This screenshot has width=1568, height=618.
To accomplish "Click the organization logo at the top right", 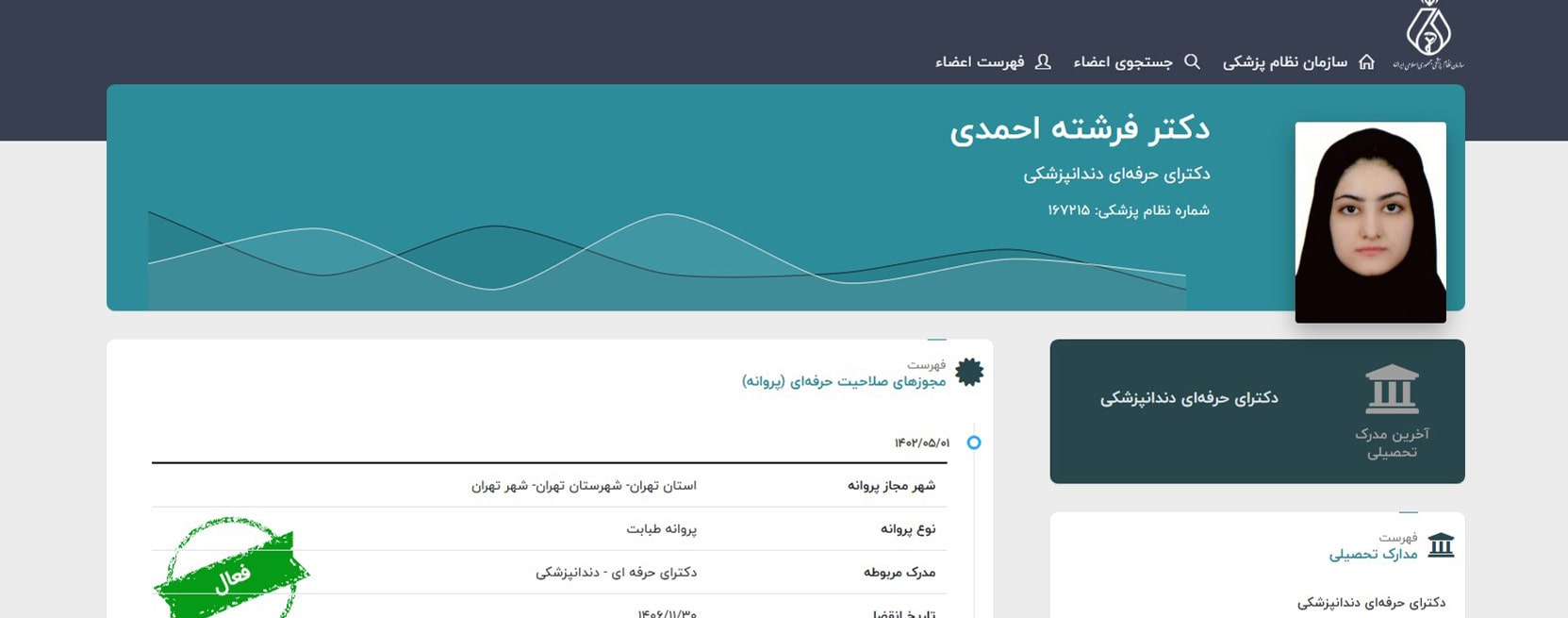I will click(1428, 35).
